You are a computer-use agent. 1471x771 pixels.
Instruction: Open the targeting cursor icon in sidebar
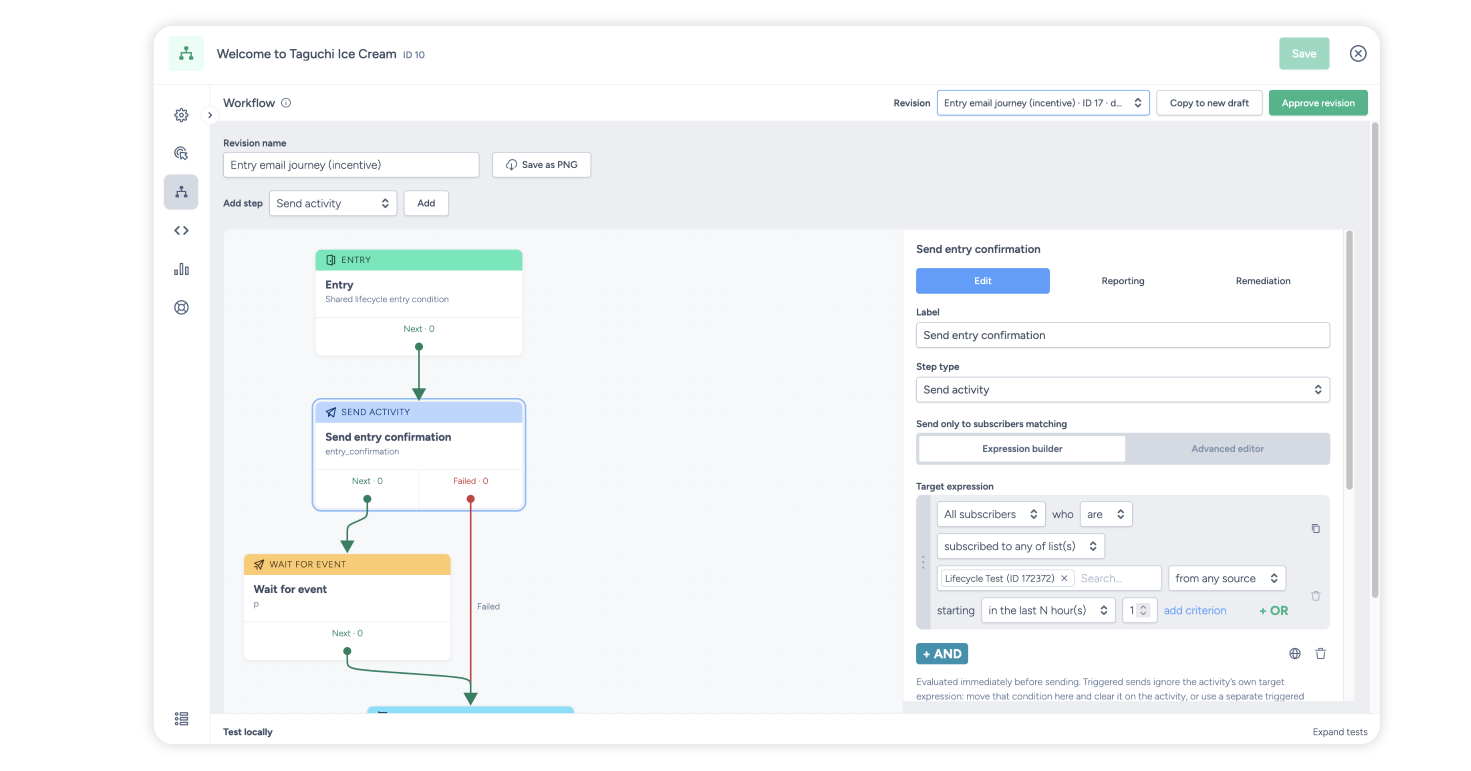(x=181, y=153)
